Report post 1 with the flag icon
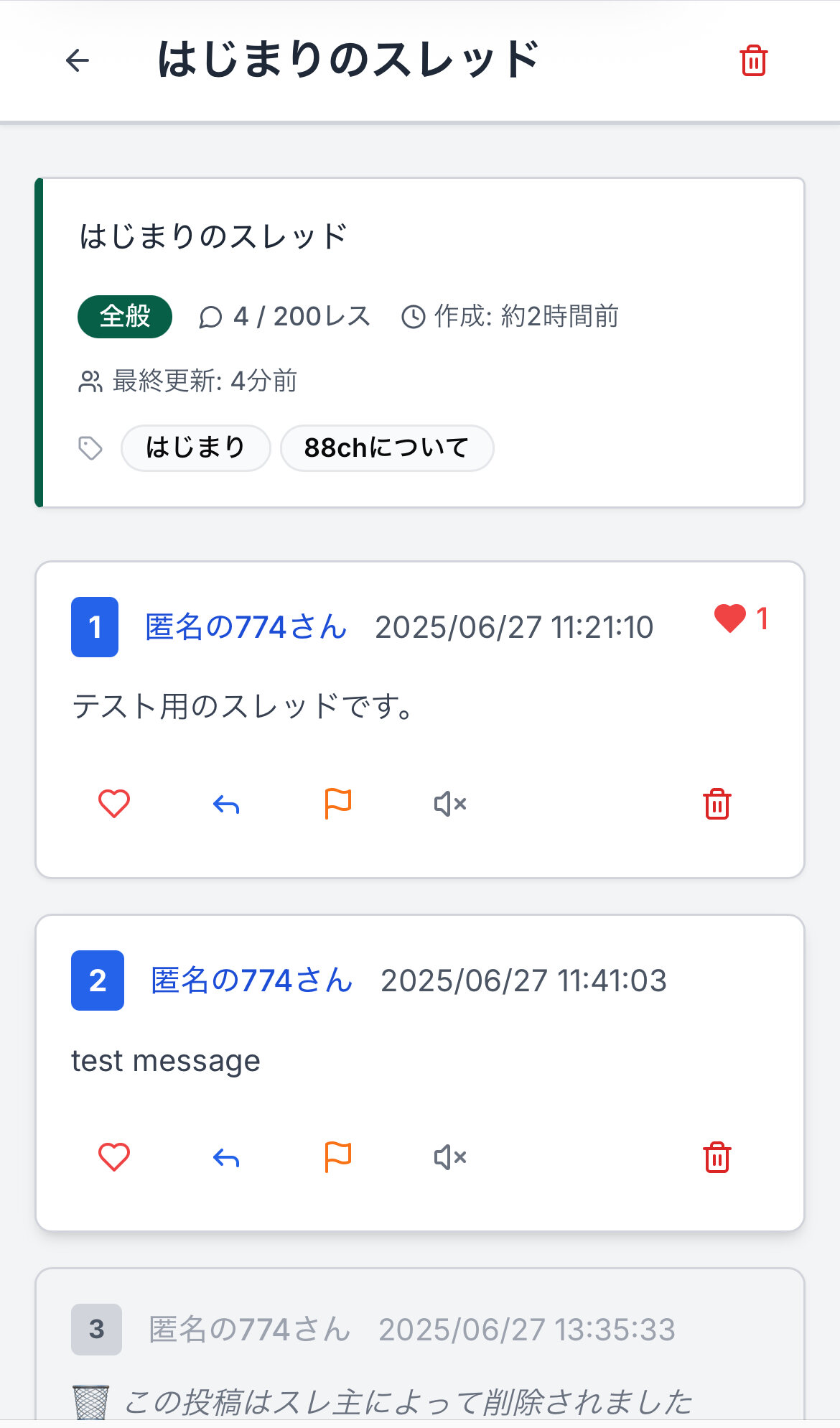This screenshot has width=840, height=1428. [x=337, y=804]
